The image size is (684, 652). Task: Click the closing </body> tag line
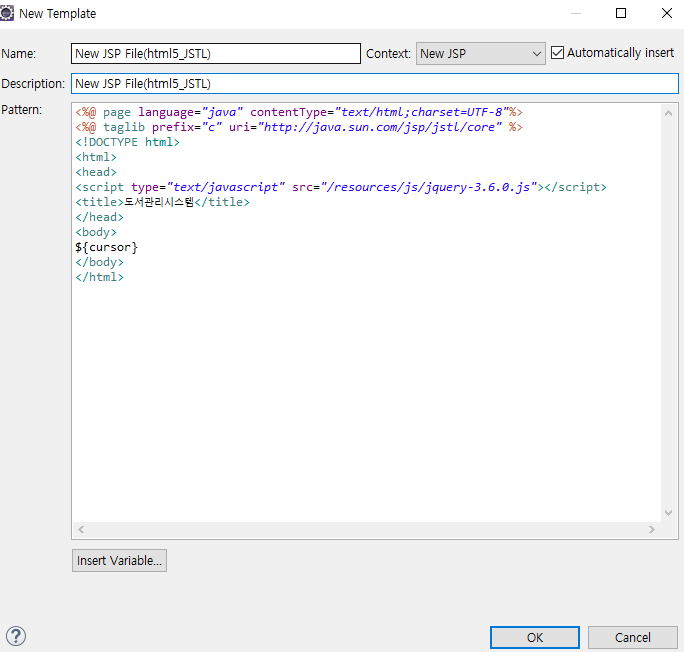(99, 262)
